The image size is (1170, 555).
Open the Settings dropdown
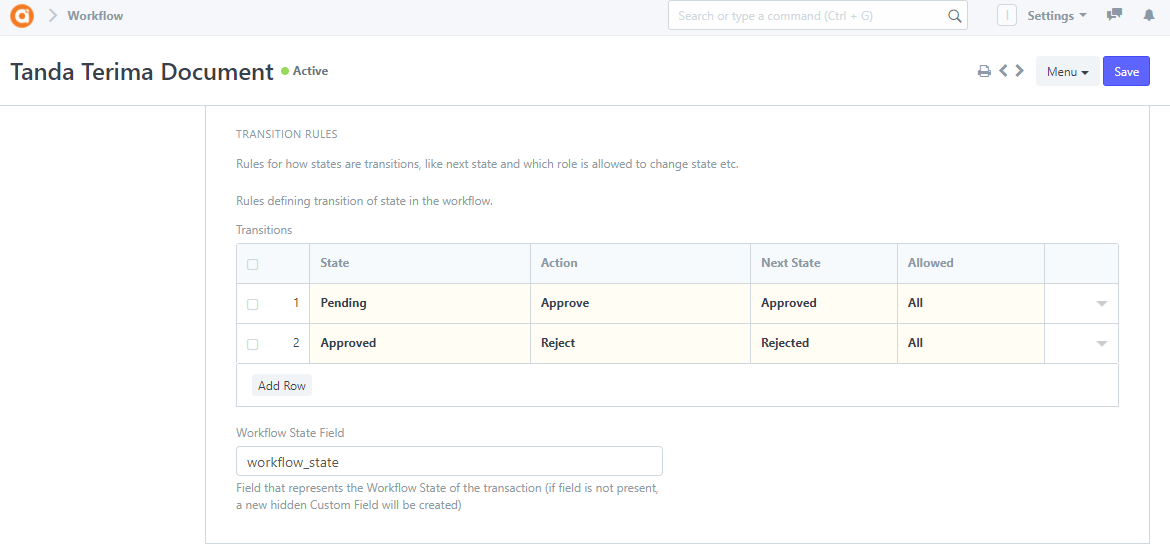click(1057, 16)
